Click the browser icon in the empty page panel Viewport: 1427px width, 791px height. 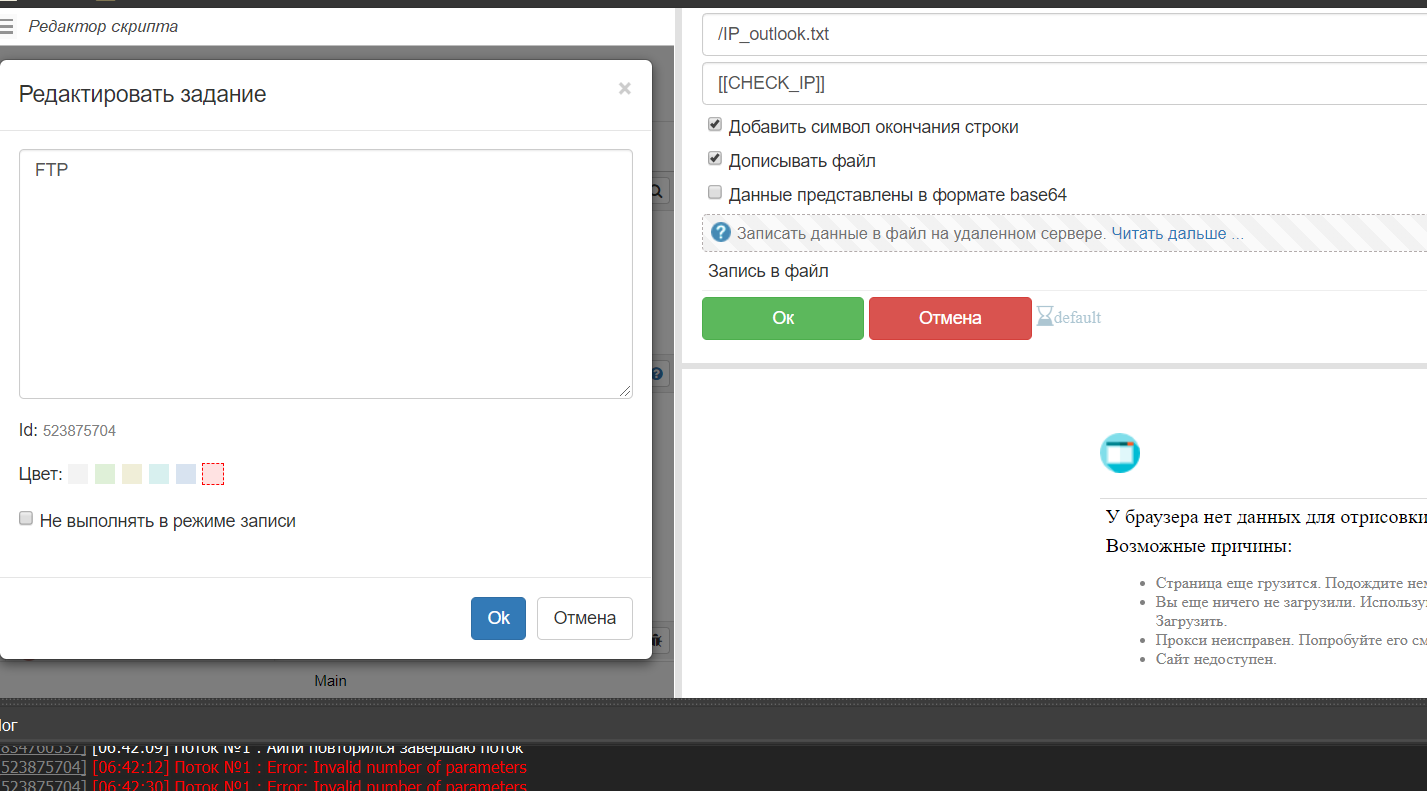1119,453
